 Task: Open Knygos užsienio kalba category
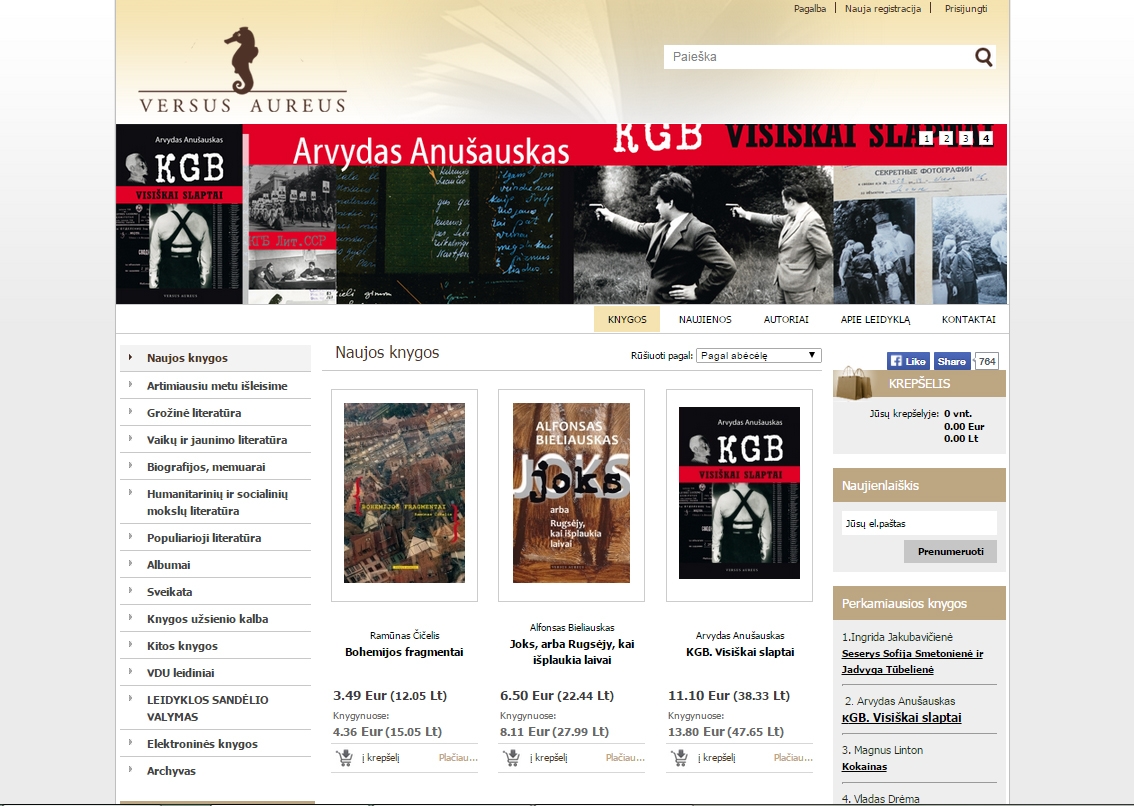tap(208, 619)
